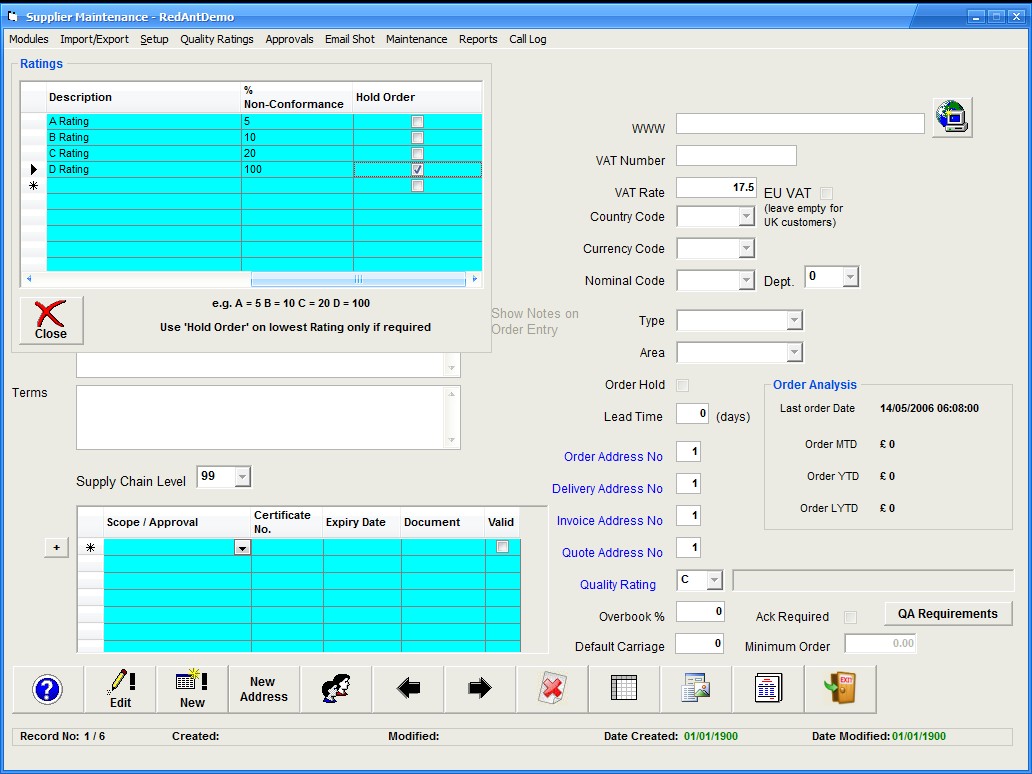1032x774 pixels.
Task: Create a new supplier record with New
Action: [x=192, y=689]
